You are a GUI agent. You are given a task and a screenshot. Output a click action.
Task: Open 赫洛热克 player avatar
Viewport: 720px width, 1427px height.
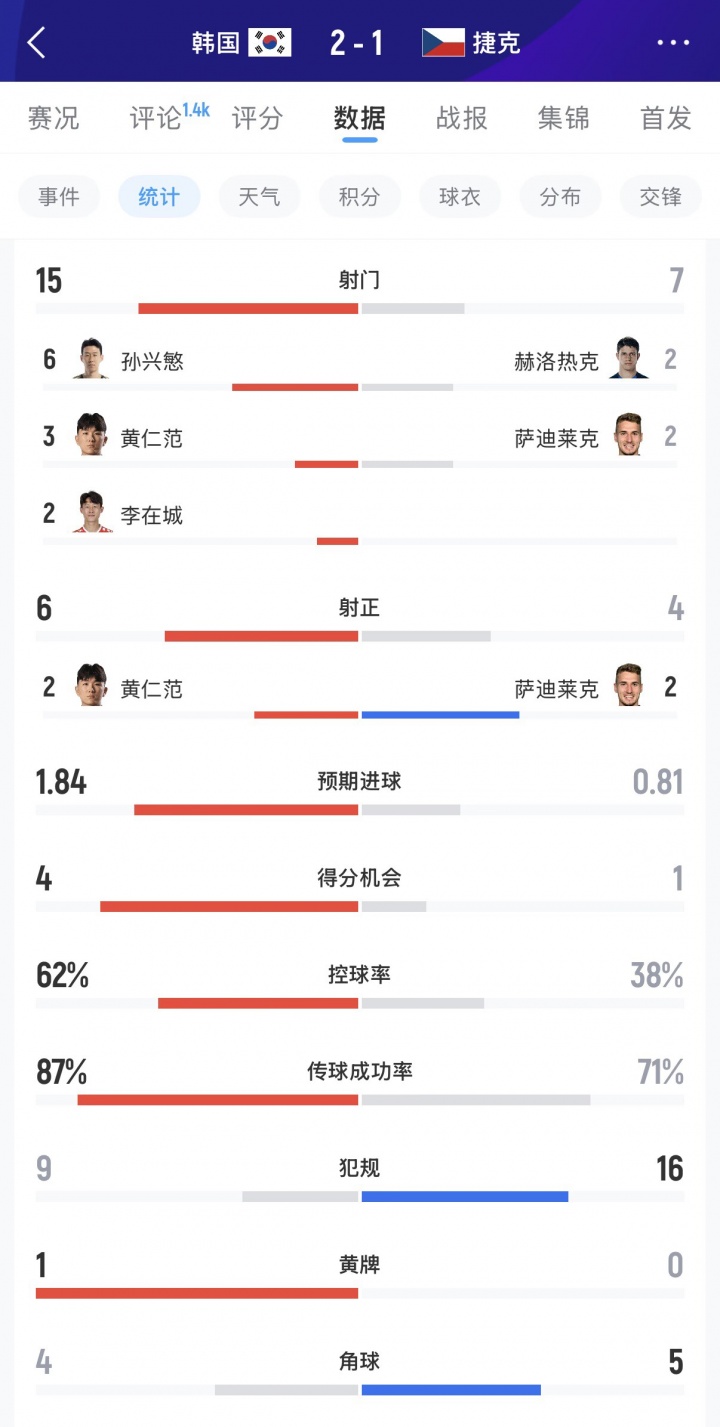[x=630, y=358]
